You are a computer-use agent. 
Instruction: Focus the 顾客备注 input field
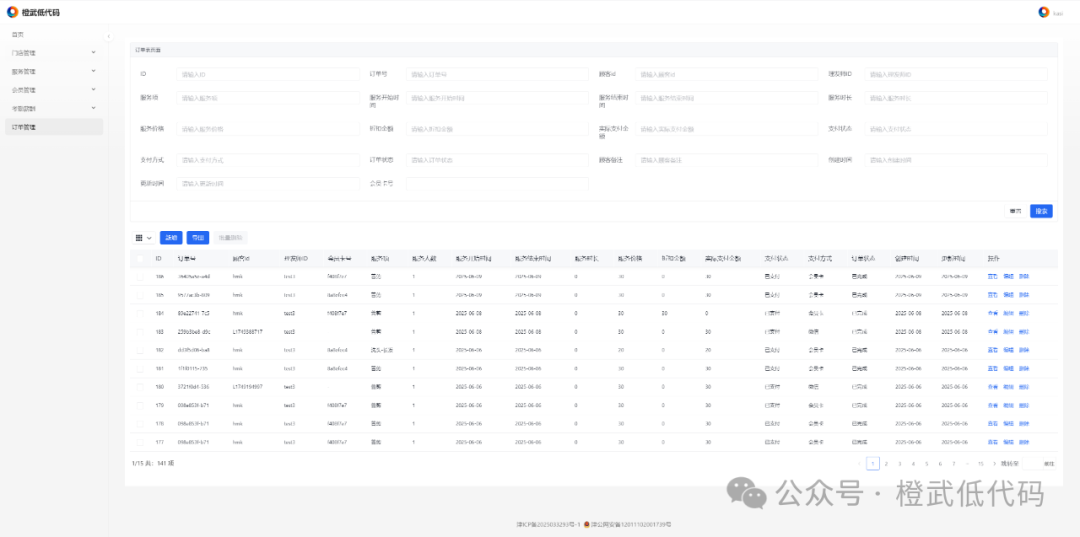(727, 160)
